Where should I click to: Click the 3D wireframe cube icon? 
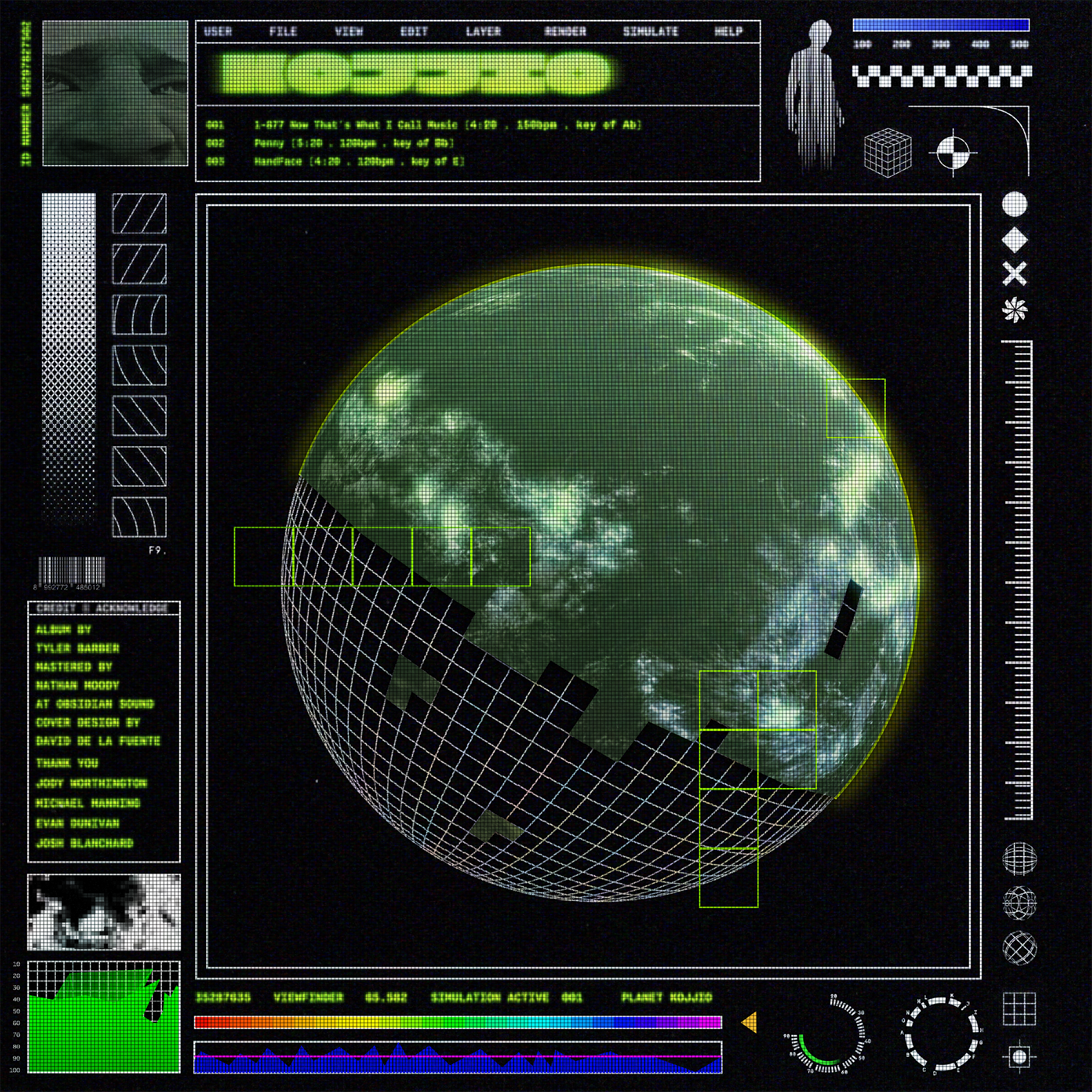[888, 152]
